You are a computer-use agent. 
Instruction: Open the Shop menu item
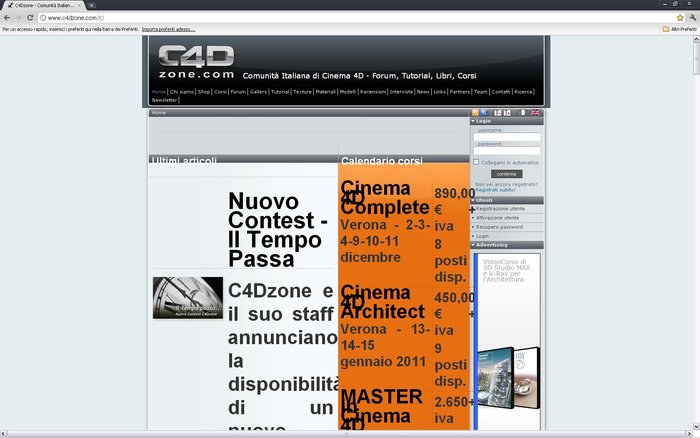[204, 92]
